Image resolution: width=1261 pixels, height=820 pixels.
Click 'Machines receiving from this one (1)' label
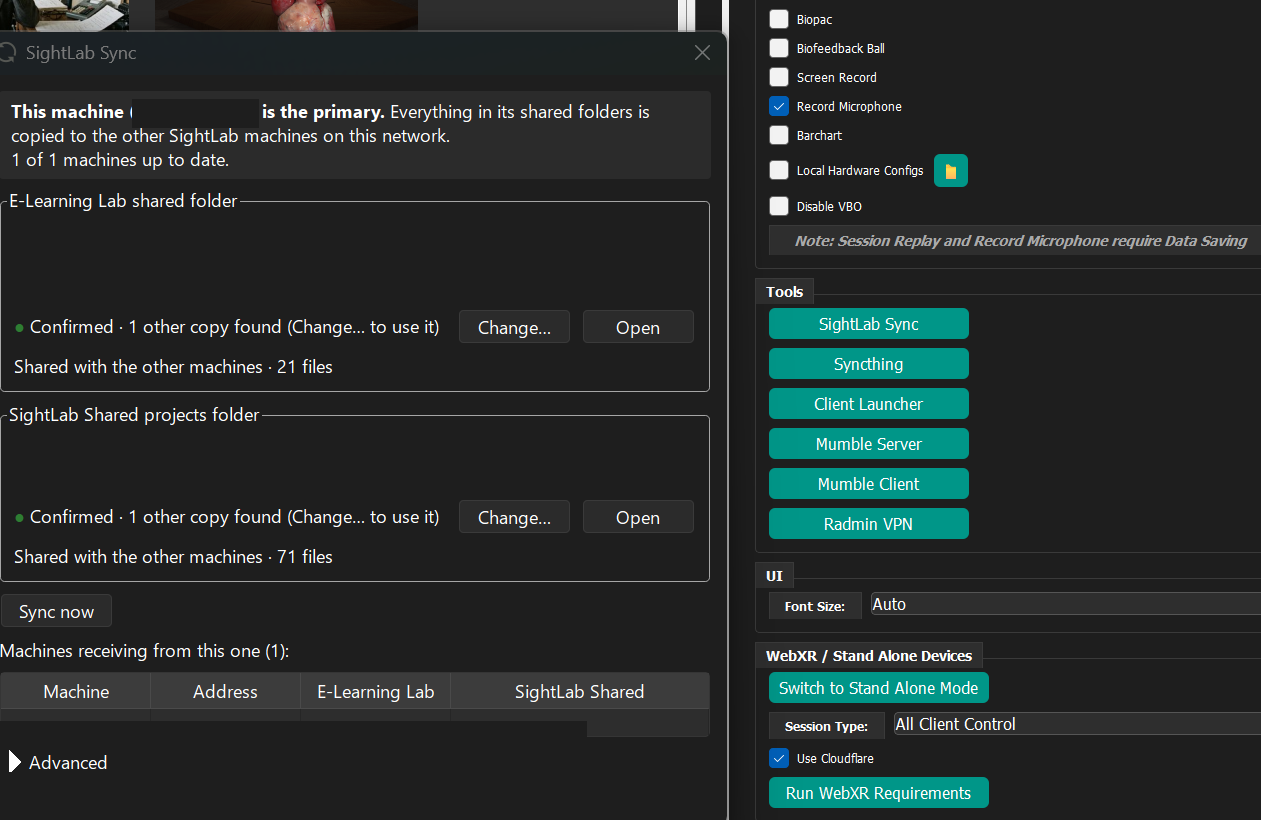[145, 651]
